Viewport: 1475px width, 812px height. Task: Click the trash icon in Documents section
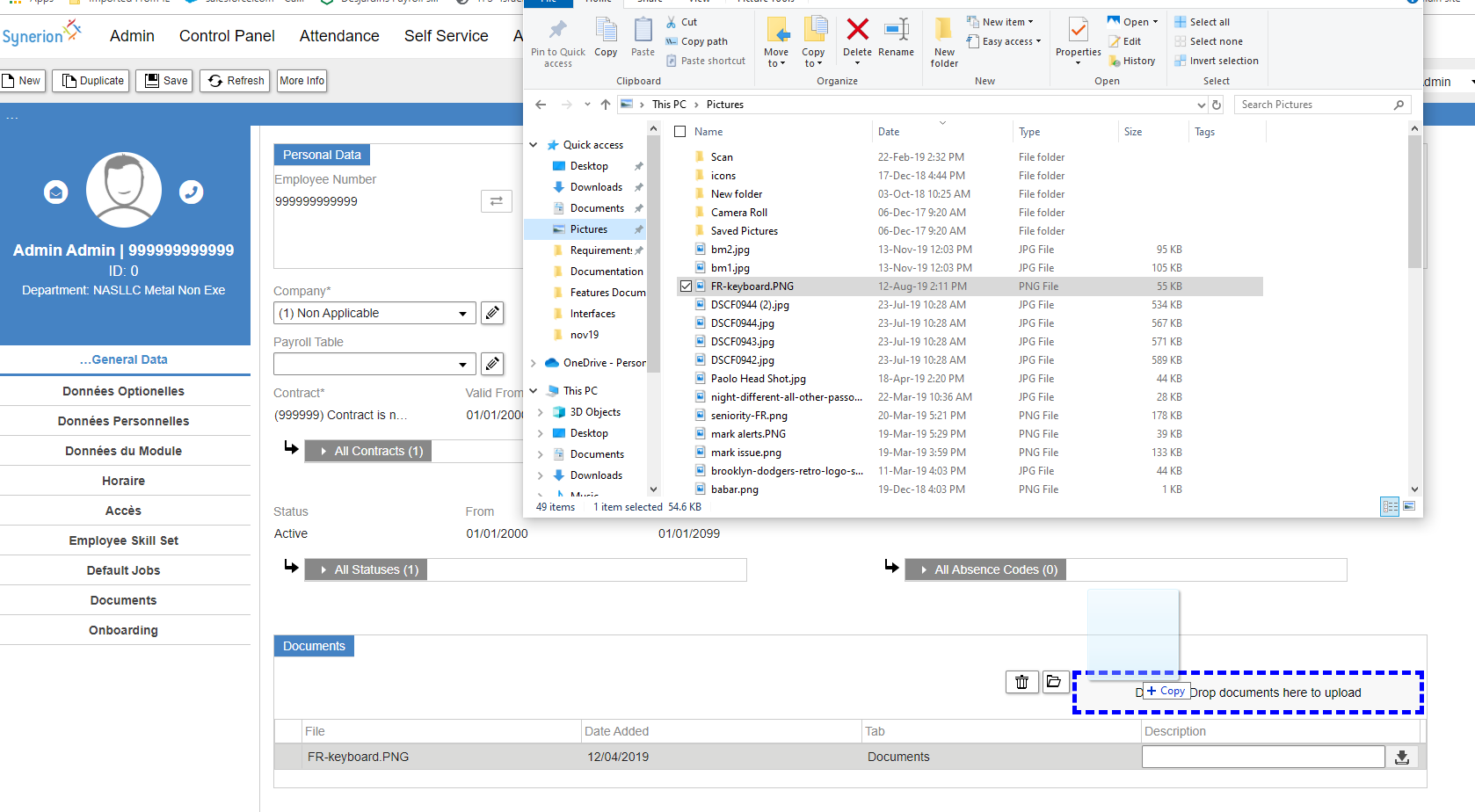(x=1021, y=682)
